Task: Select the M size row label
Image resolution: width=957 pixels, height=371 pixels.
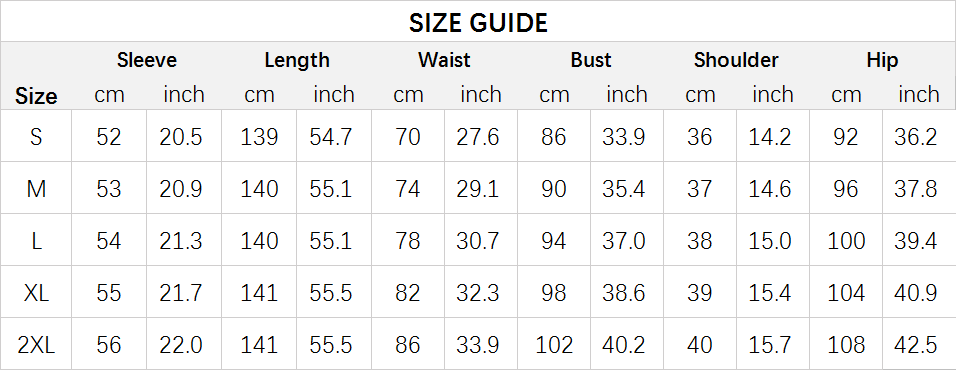Action: tap(36, 189)
